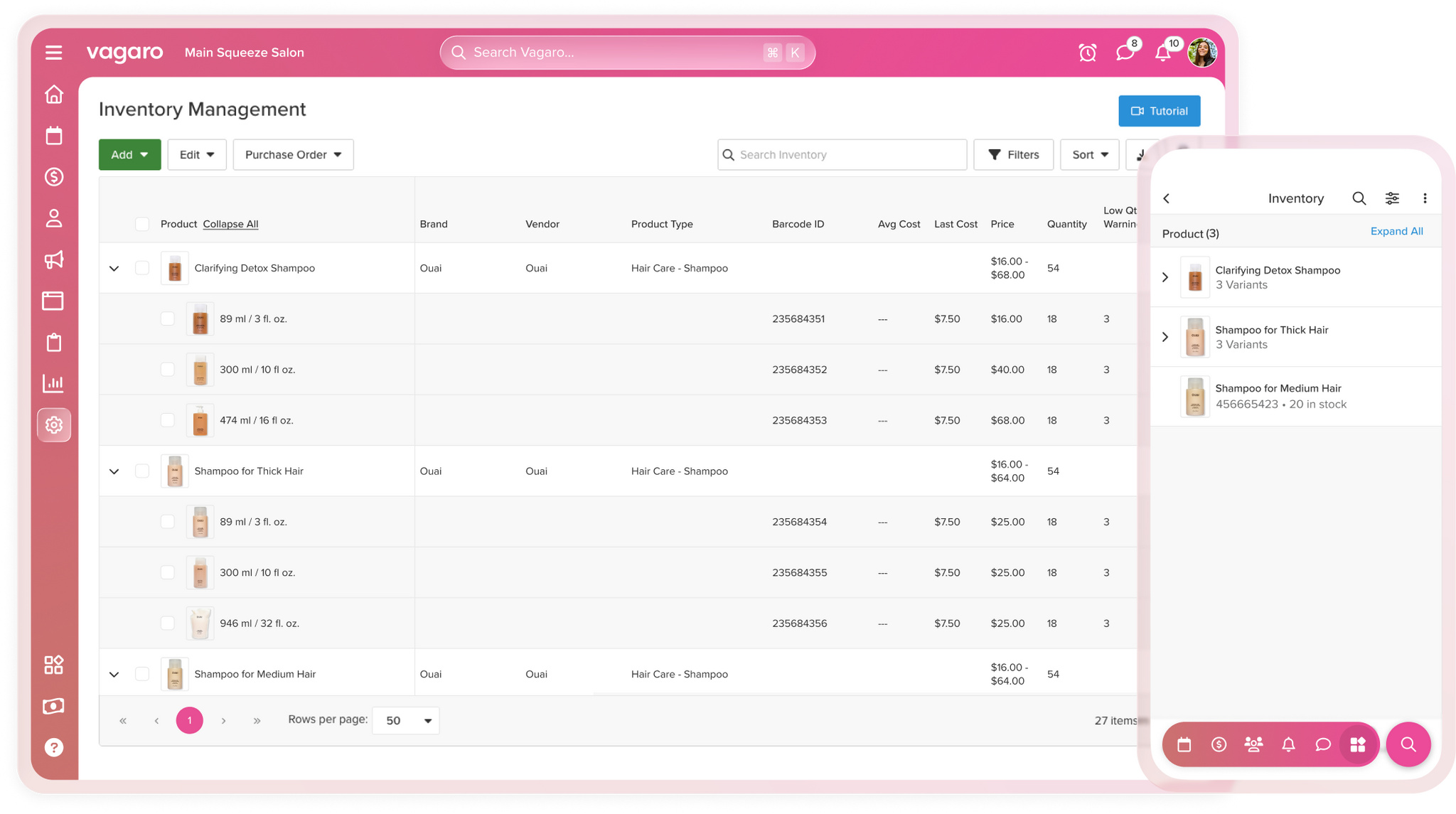1456x814 pixels.
Task: Tap the search icon in mobile Inventory header
Action: [1359, 198]
